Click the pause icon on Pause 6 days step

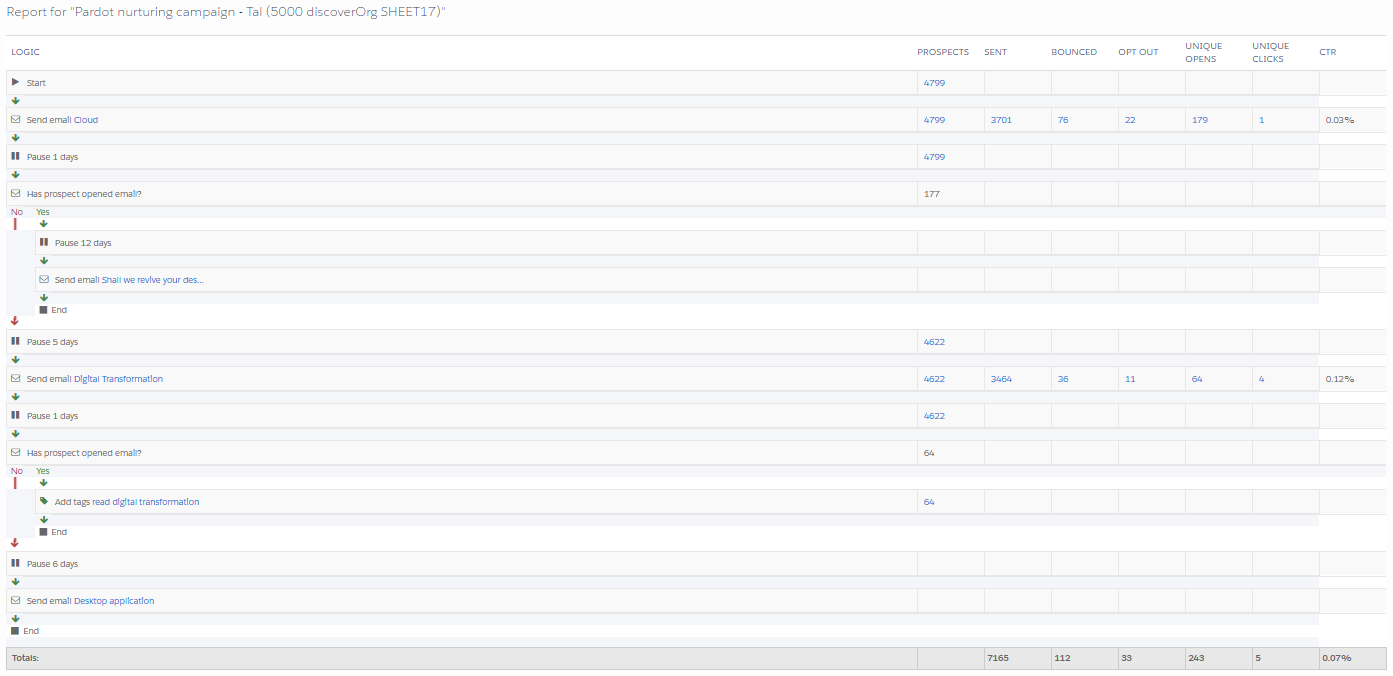[x=15, y=563]
